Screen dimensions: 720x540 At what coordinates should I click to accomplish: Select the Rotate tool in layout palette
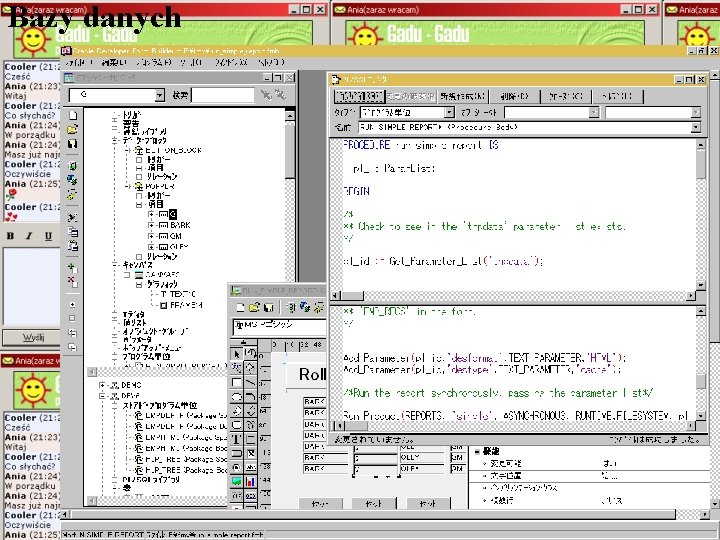pyautogui.click(x=251, y=354)
